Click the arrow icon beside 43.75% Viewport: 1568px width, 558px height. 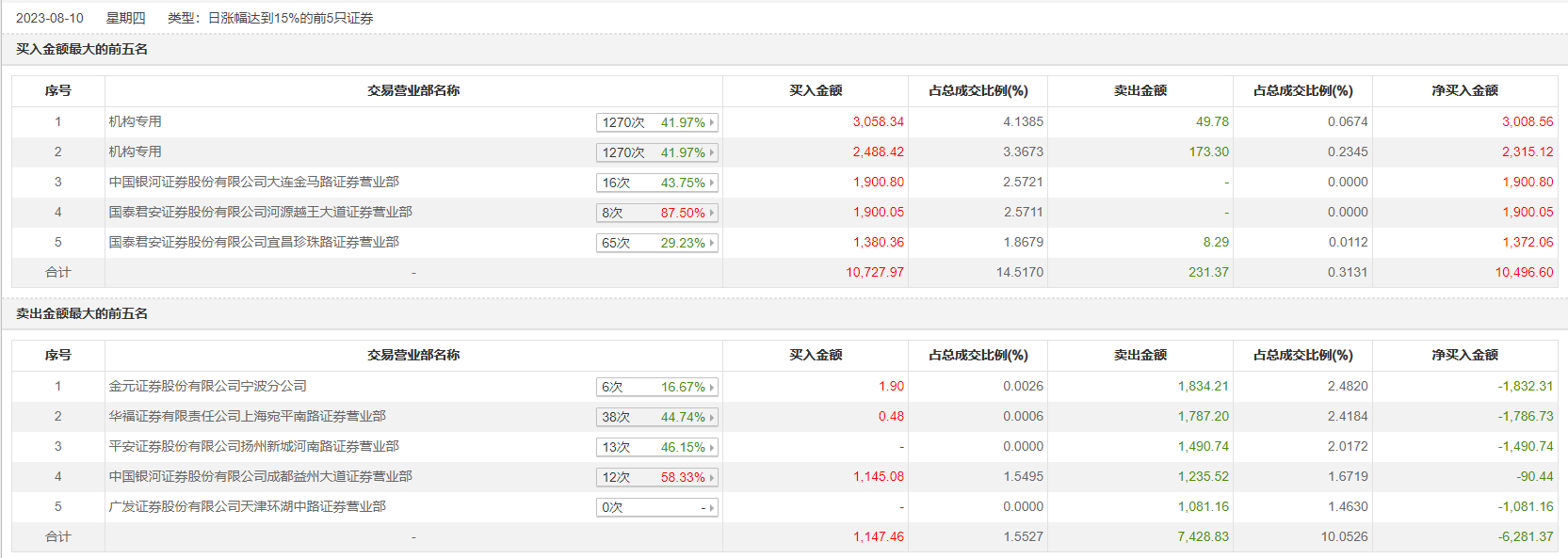(712, 183)
